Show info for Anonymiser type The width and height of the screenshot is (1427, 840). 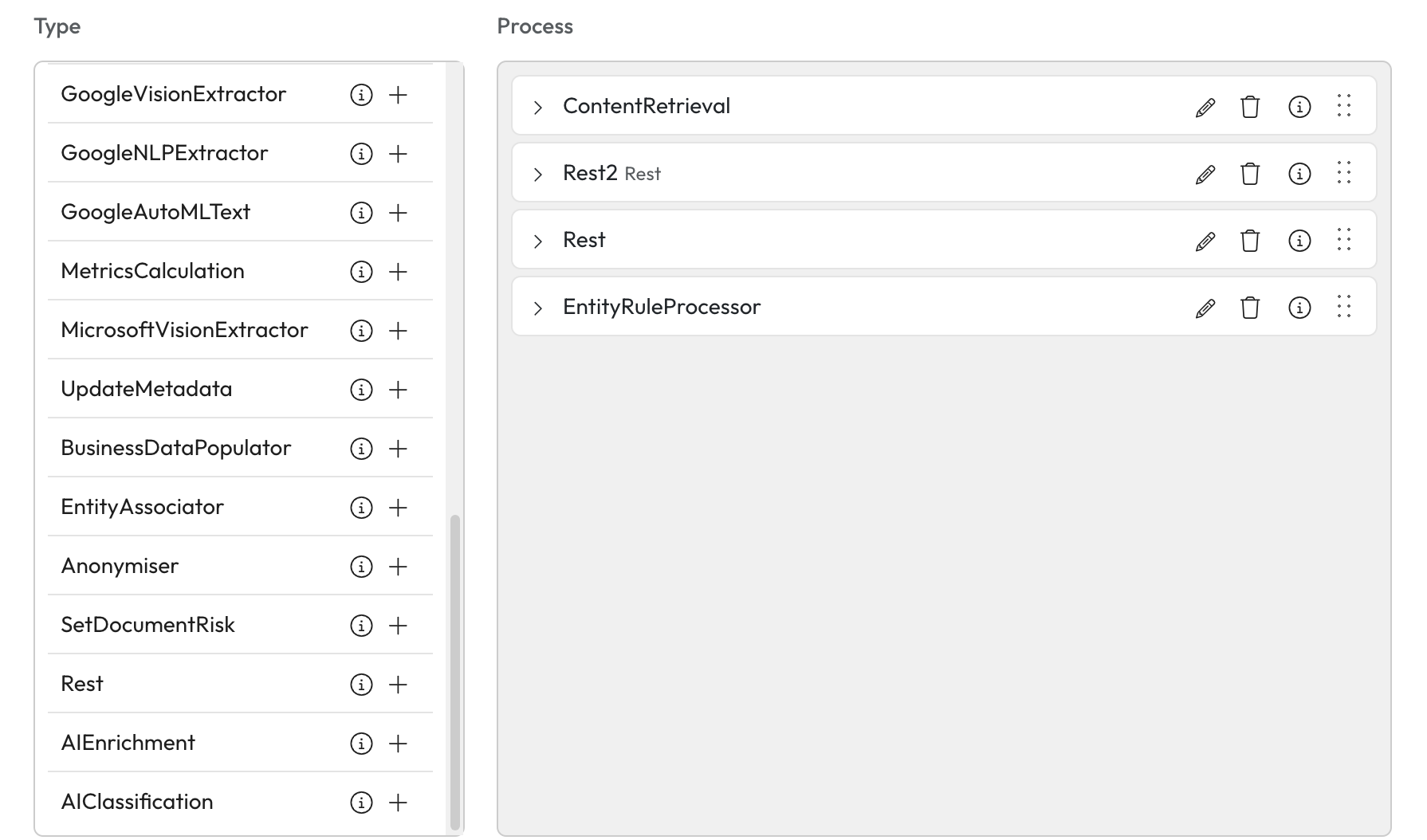[361, 567]
